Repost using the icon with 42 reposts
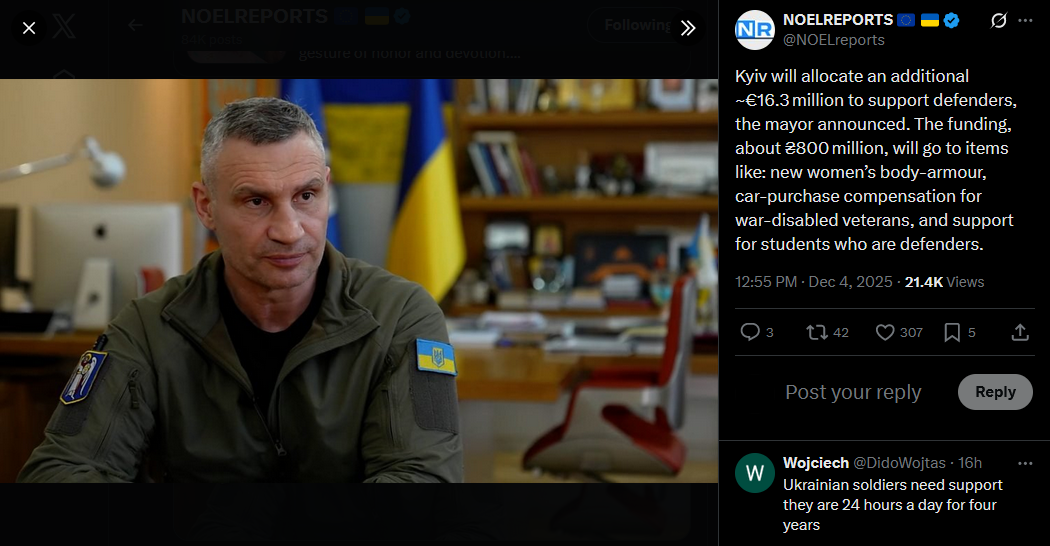This screenshot has width=1050, height=546. [x=816, y=332]
